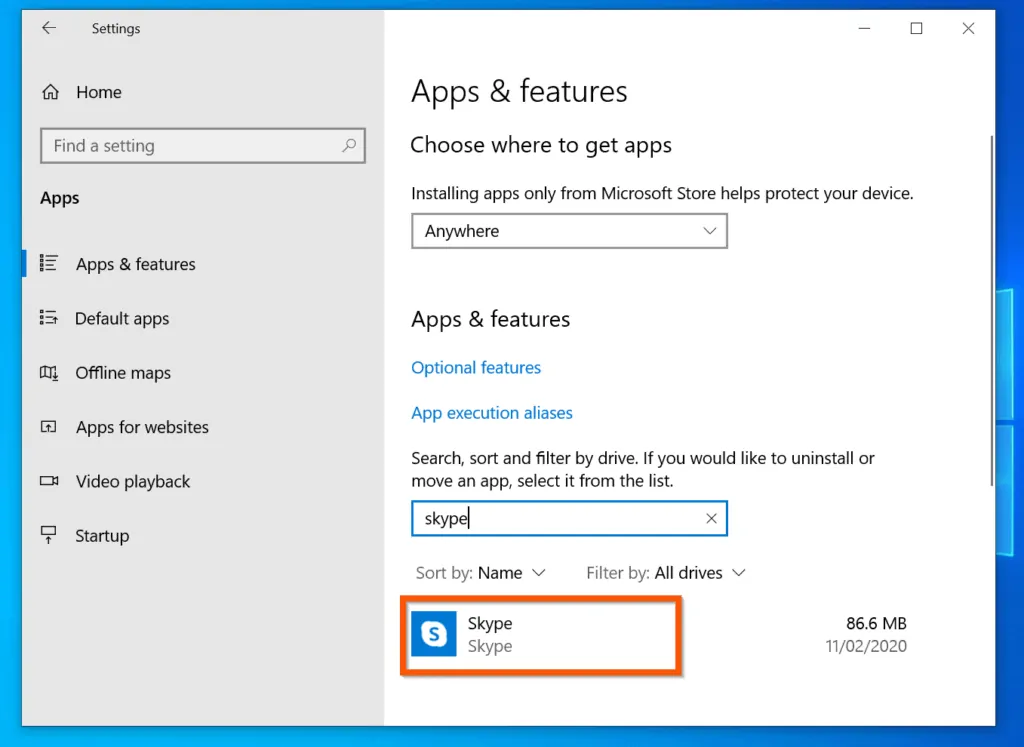Click the Video playback camera icon
Viewport: 1024px width, 747px height.
click(x=49, y=481)
